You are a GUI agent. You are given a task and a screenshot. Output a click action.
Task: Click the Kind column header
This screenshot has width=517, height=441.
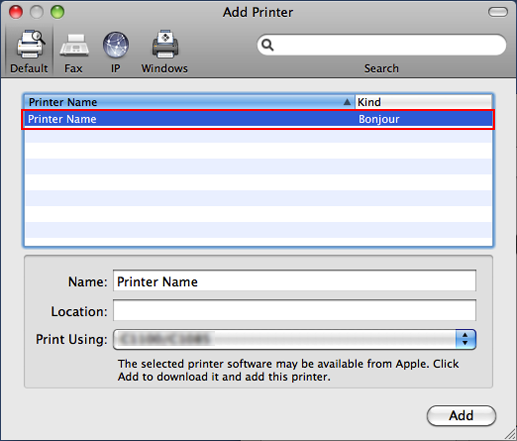click(x=423, y=102)
